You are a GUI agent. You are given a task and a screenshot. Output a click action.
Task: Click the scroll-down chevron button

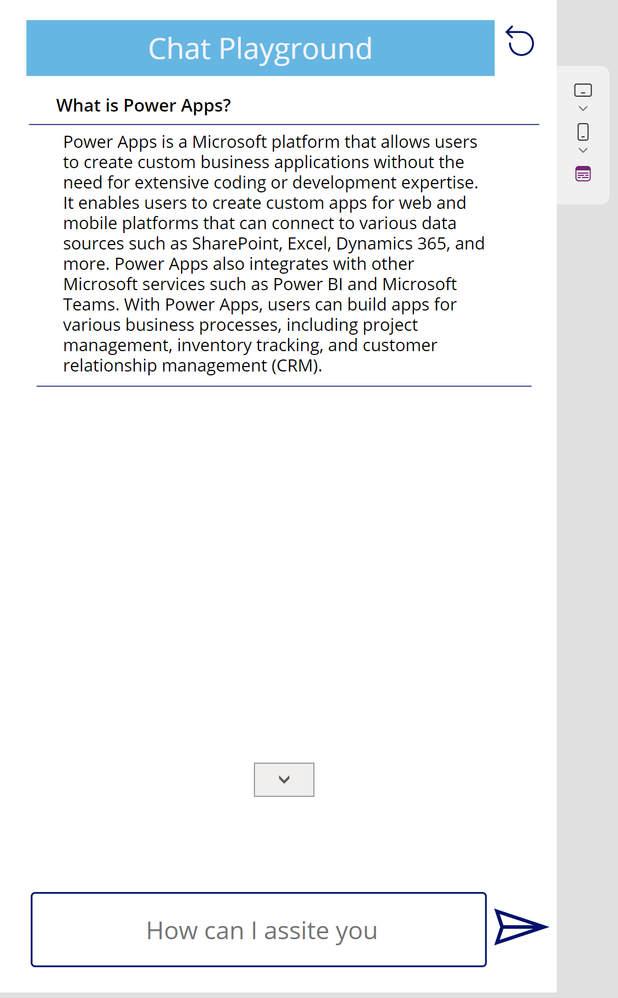(284, 779)
